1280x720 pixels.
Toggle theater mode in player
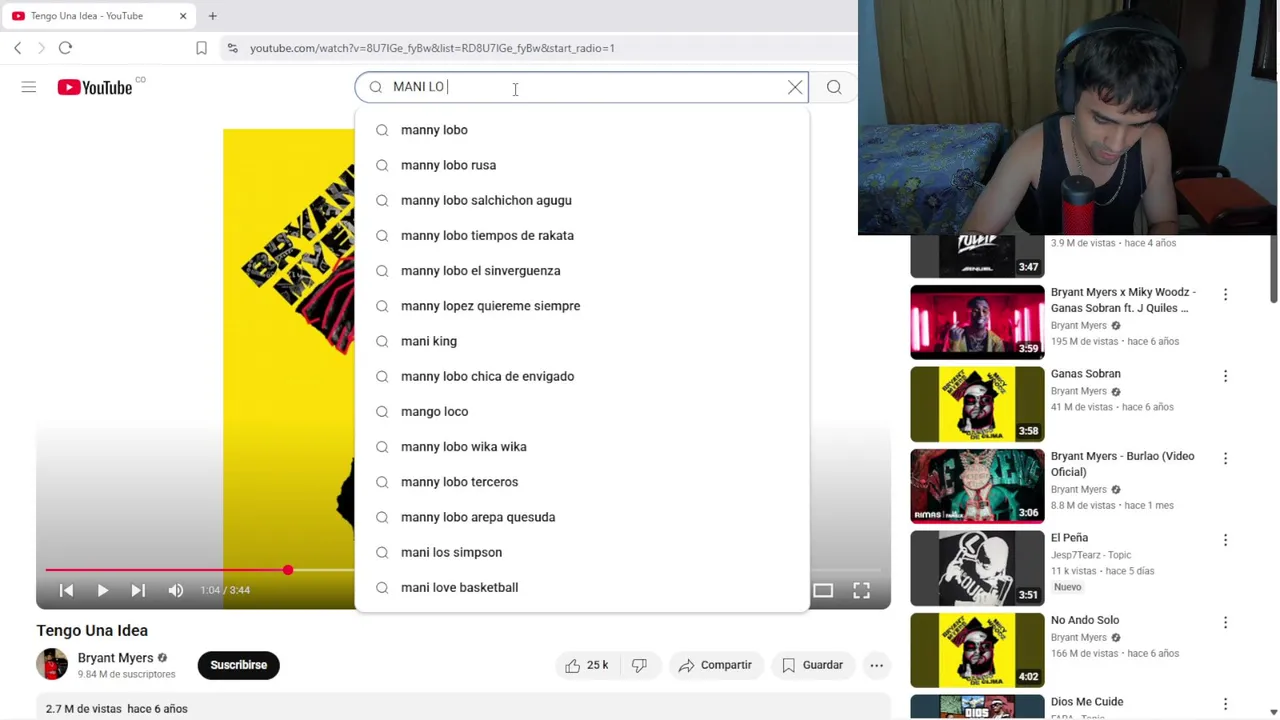tap(823, 590)
